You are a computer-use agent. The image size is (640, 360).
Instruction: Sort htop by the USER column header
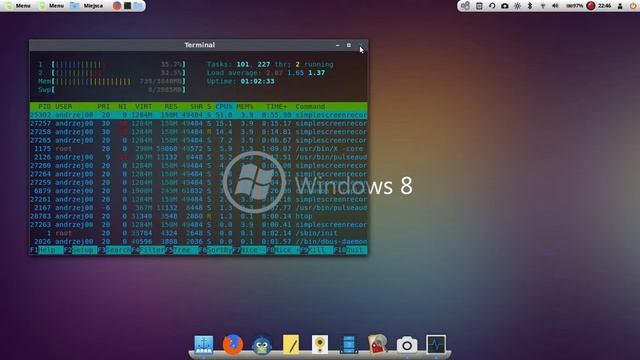coord(64,107)
